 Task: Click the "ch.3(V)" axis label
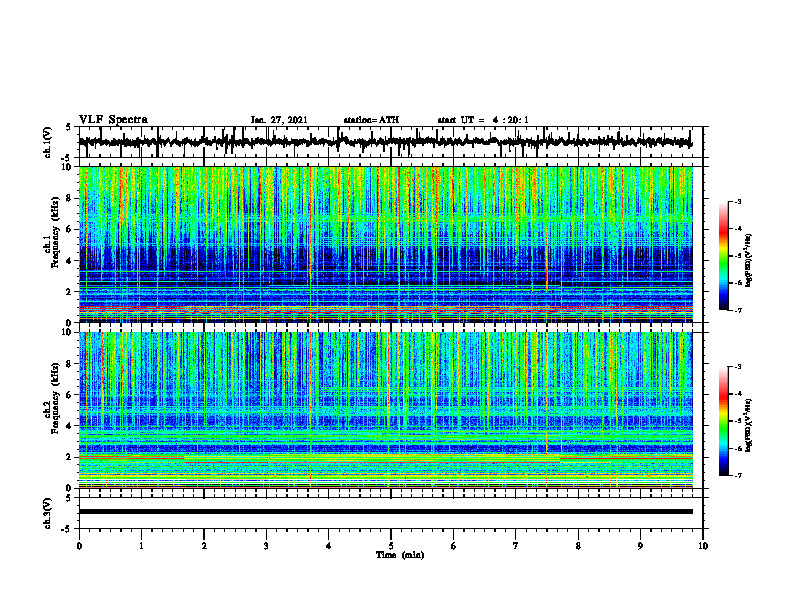point(48,513)
